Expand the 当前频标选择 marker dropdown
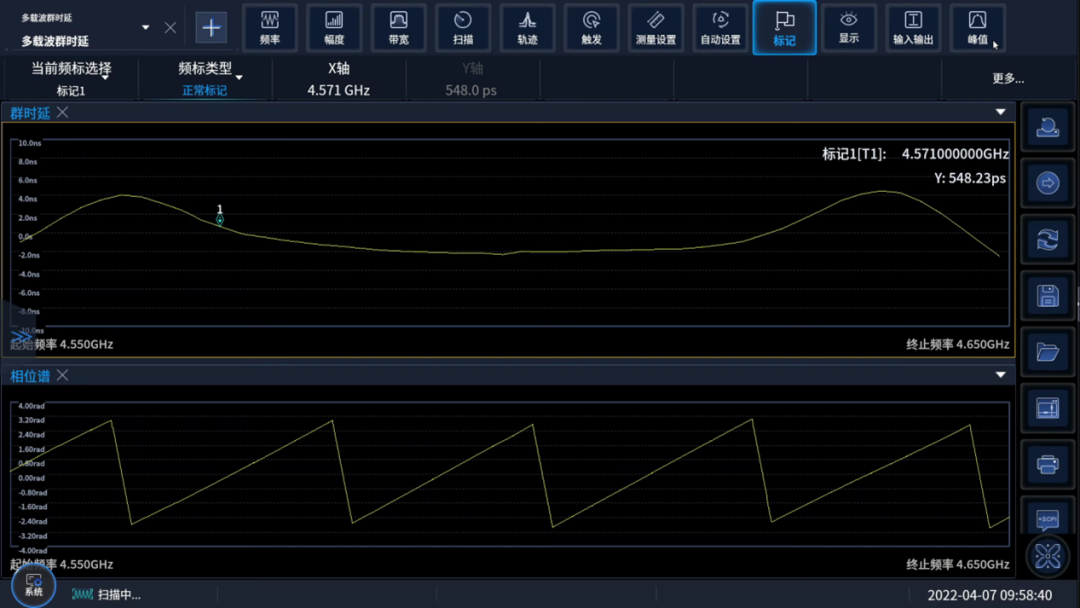This screenshot has width=1080, height=608. click(71, 79)
